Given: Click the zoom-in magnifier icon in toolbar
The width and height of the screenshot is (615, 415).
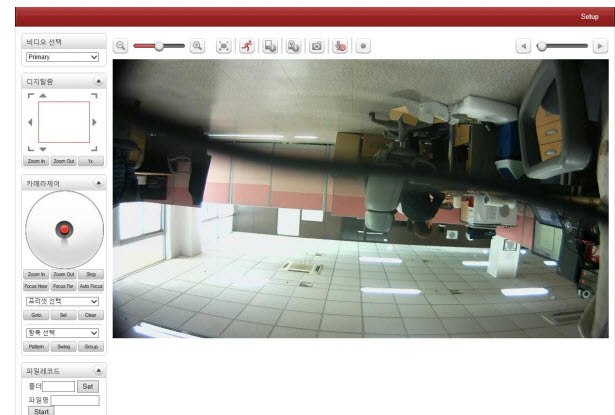Looking at the screenshot, I should [197, 46].
